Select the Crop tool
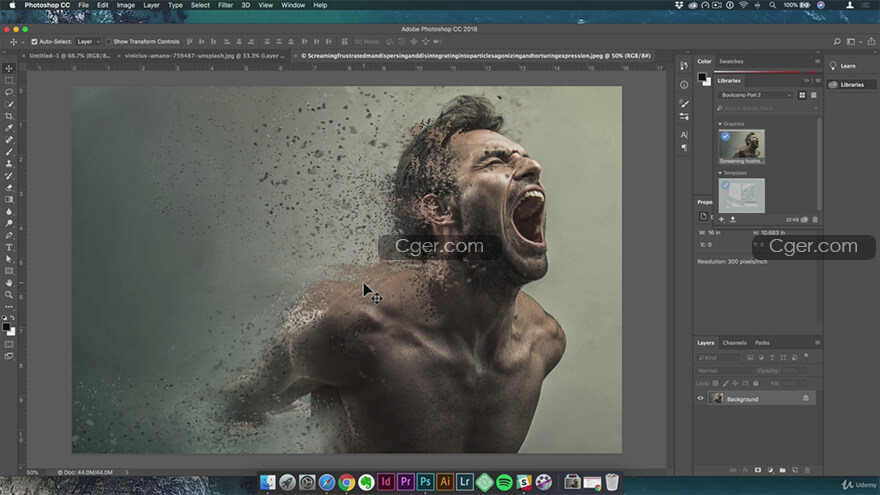Viewport: 880px width, 495px height. pyautogui.click(x=8, y=116)
